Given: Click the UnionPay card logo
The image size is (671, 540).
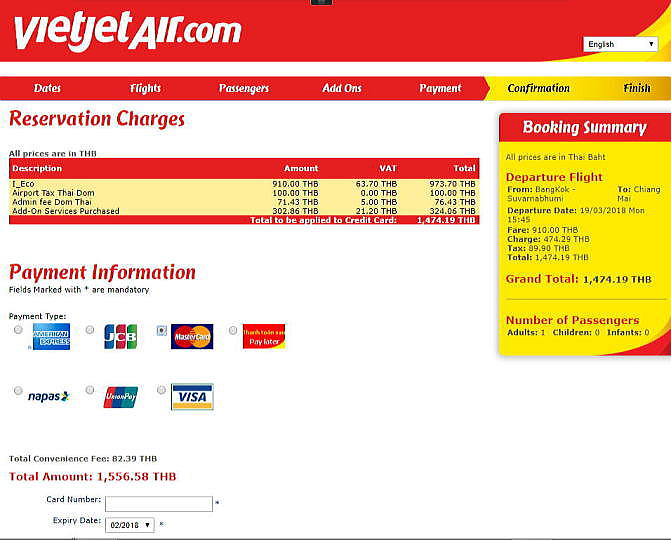Looking at the screenshot, I should 121,397.
